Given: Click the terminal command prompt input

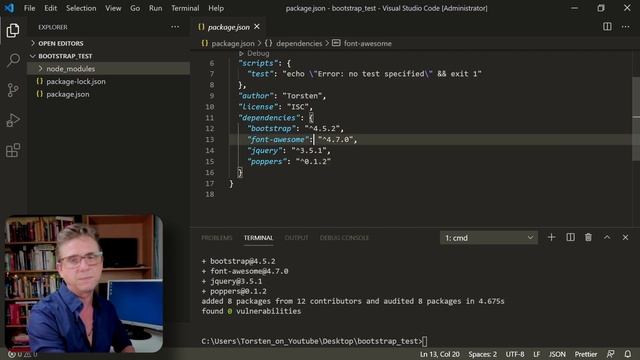Looking at the screenshot, I should click(x=425, y=341).
